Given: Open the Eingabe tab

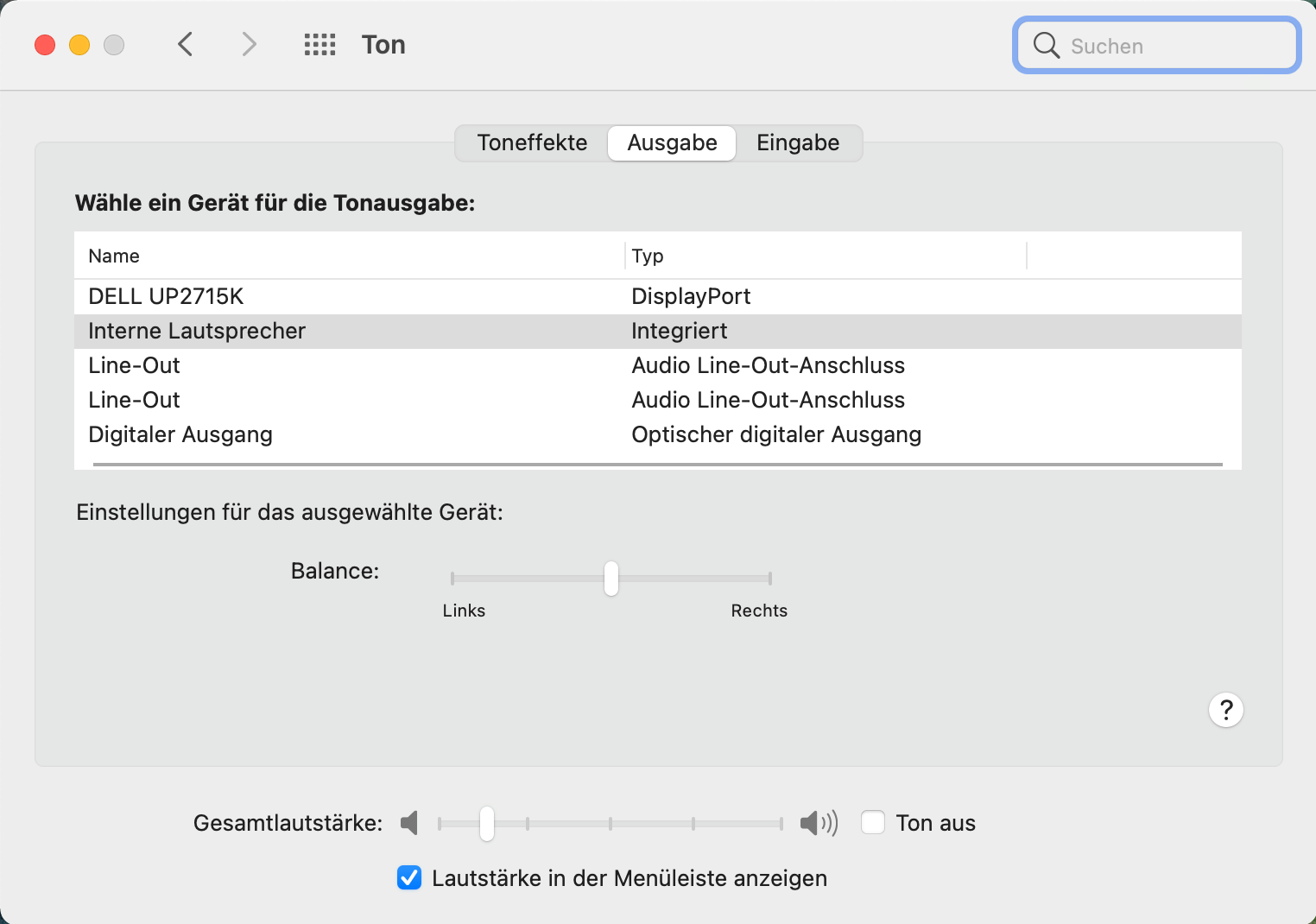Looking at the screenshot, I should click(x=798, y=142).
